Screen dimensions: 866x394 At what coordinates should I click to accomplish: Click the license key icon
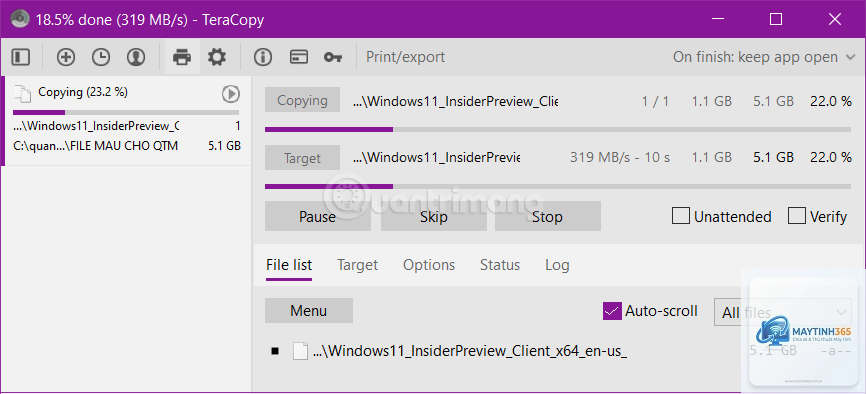(332, 57)
